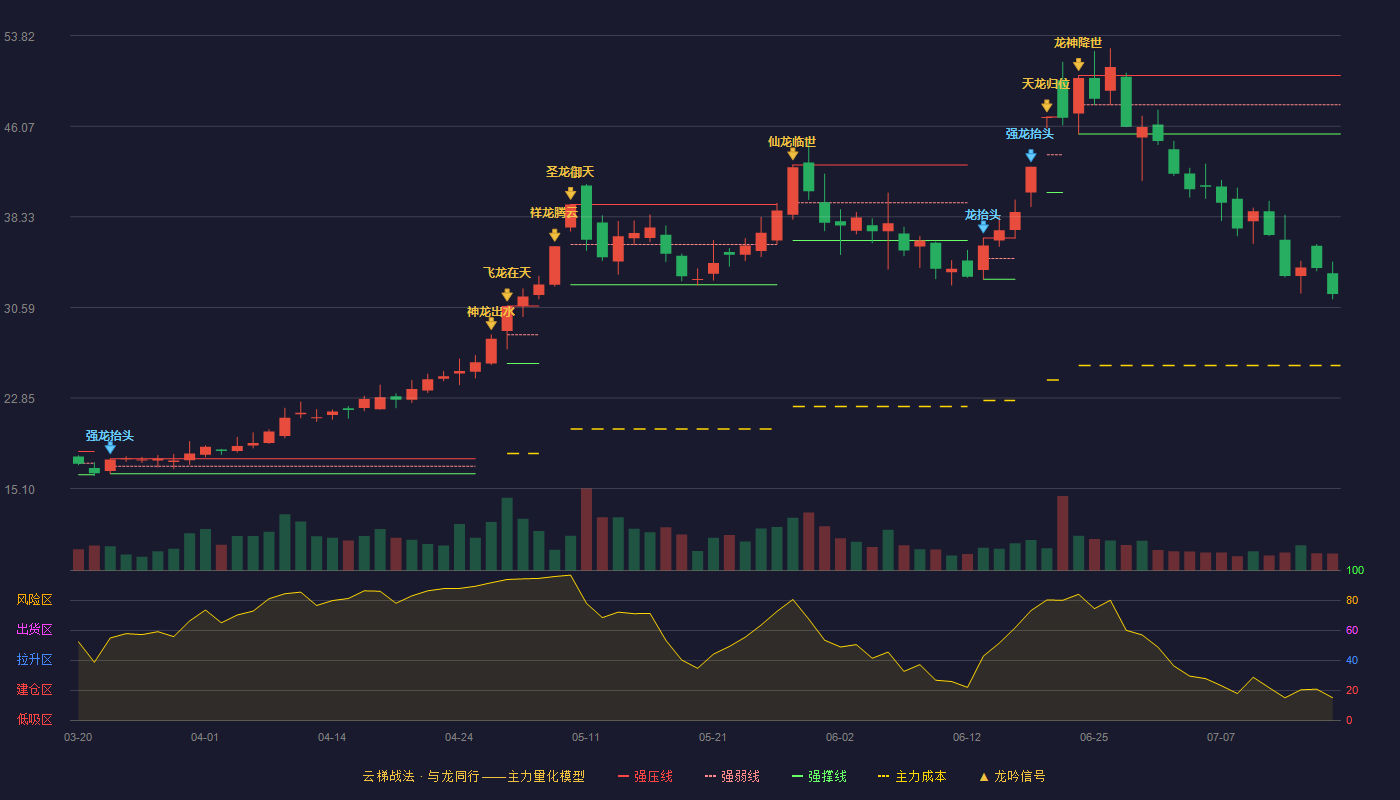Toggle the 主力成本 legend series

(911, 776)
